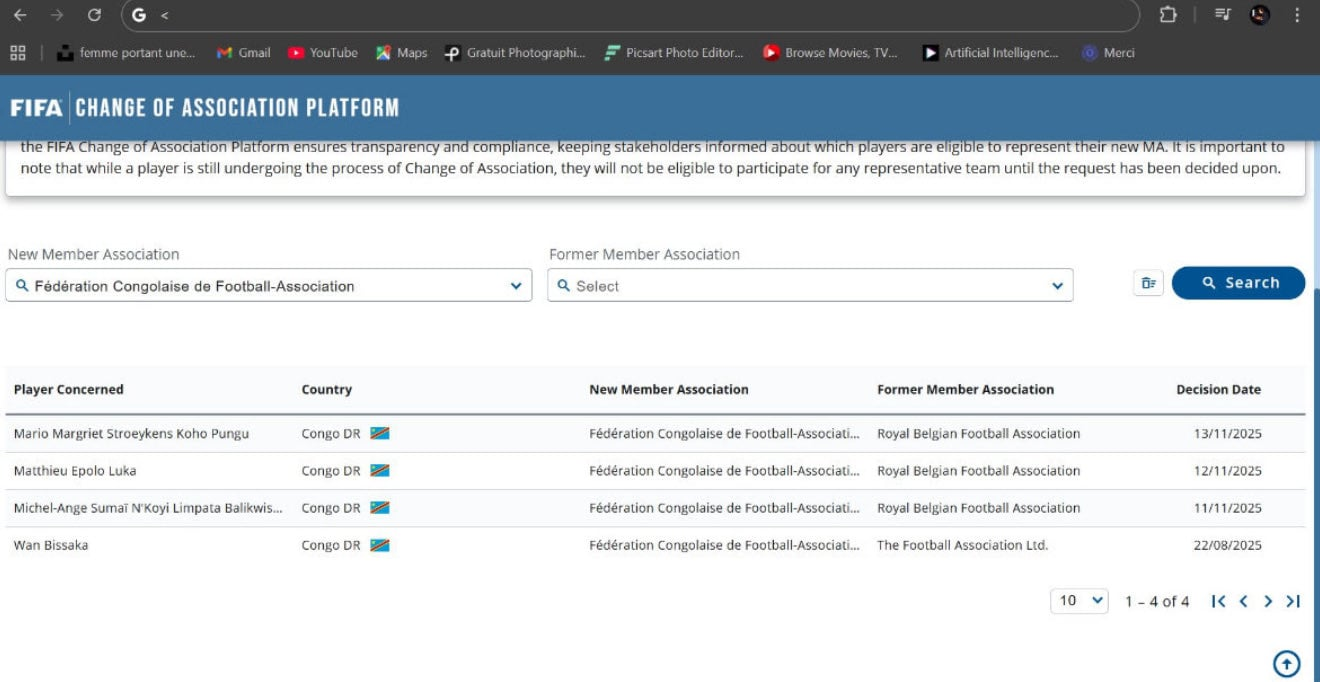
Task: Go to the first page of results
Action: click(1218, 601)
